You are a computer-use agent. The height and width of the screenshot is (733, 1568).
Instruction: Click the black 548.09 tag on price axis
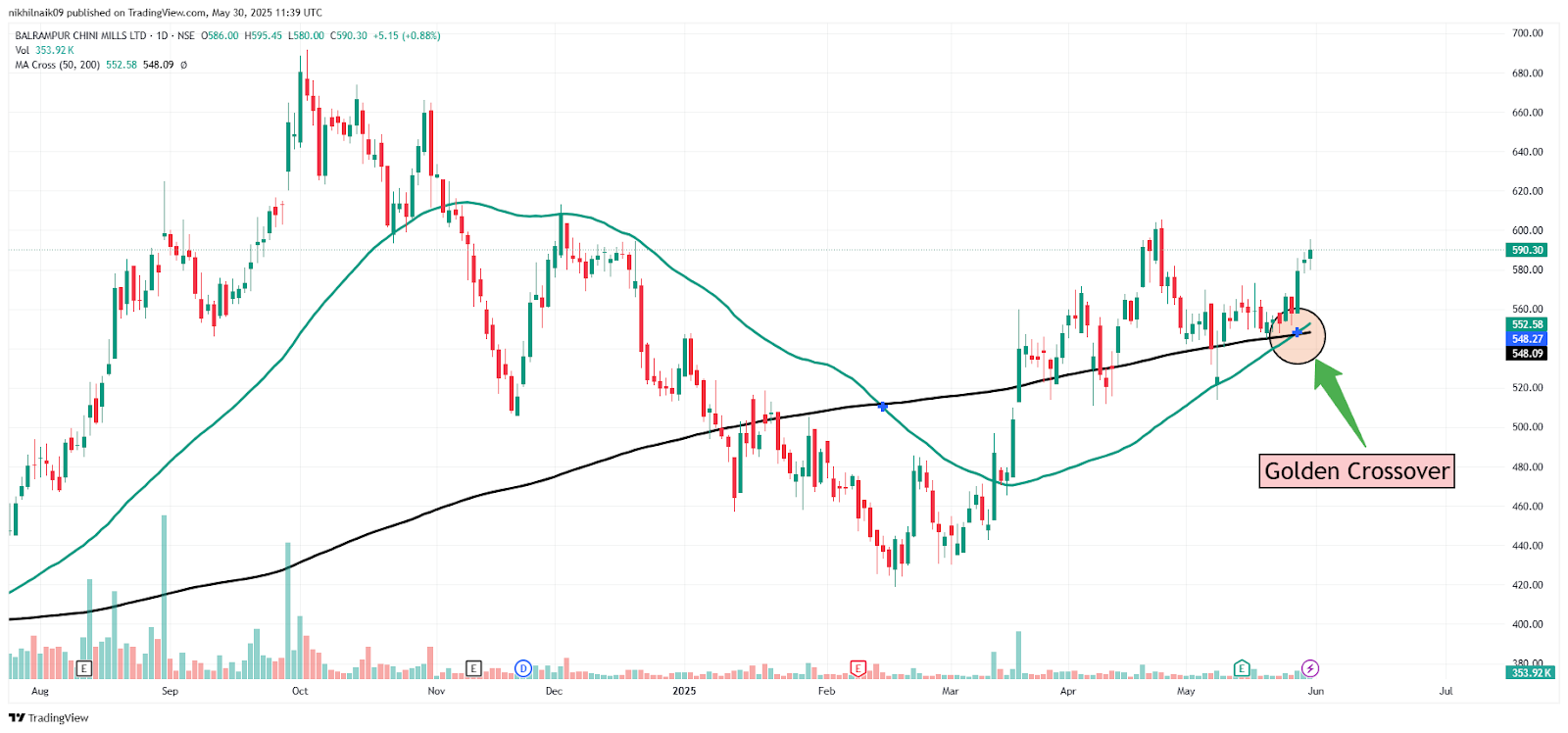tap(1527, 354)
